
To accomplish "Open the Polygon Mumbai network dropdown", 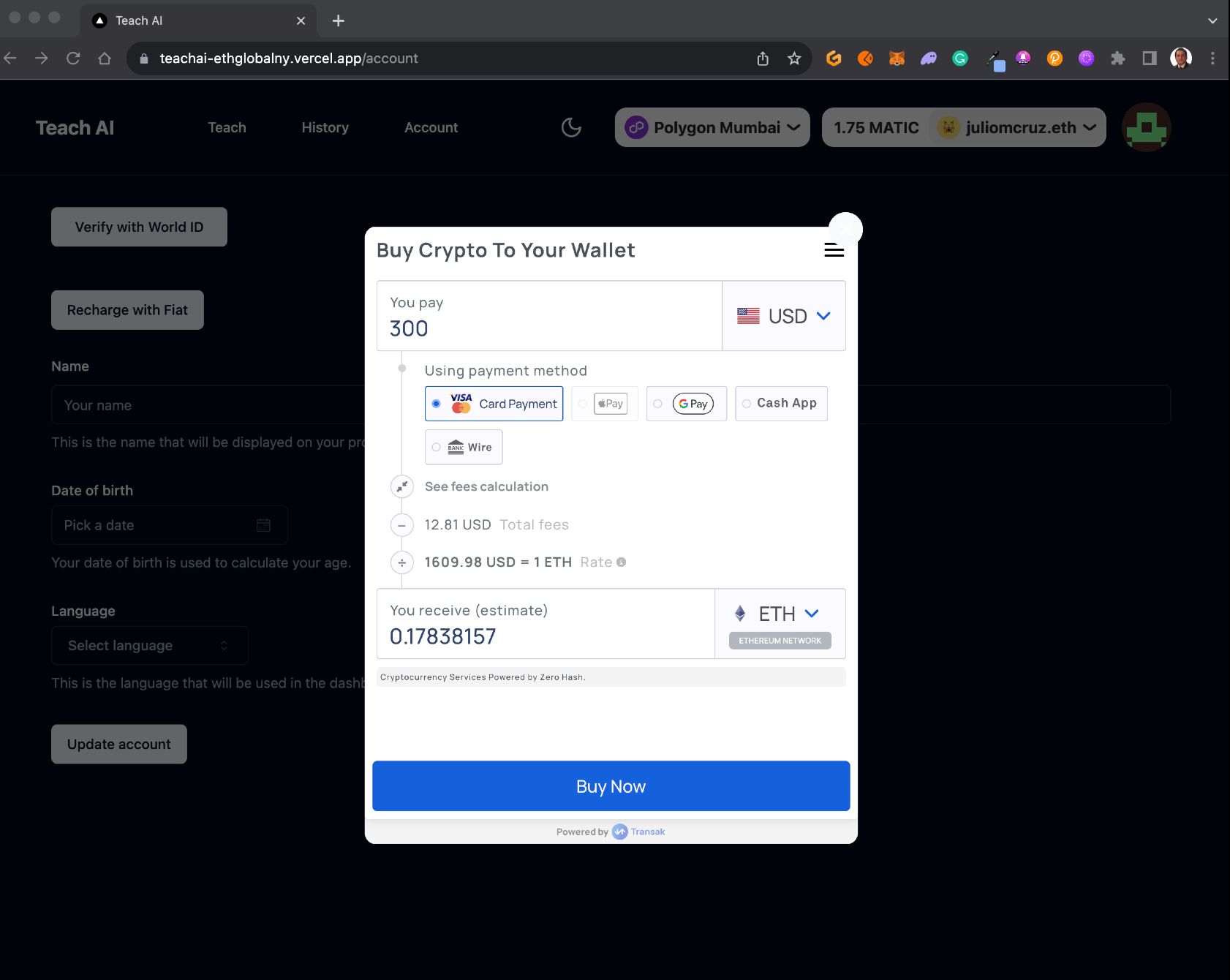I will 712,127.
